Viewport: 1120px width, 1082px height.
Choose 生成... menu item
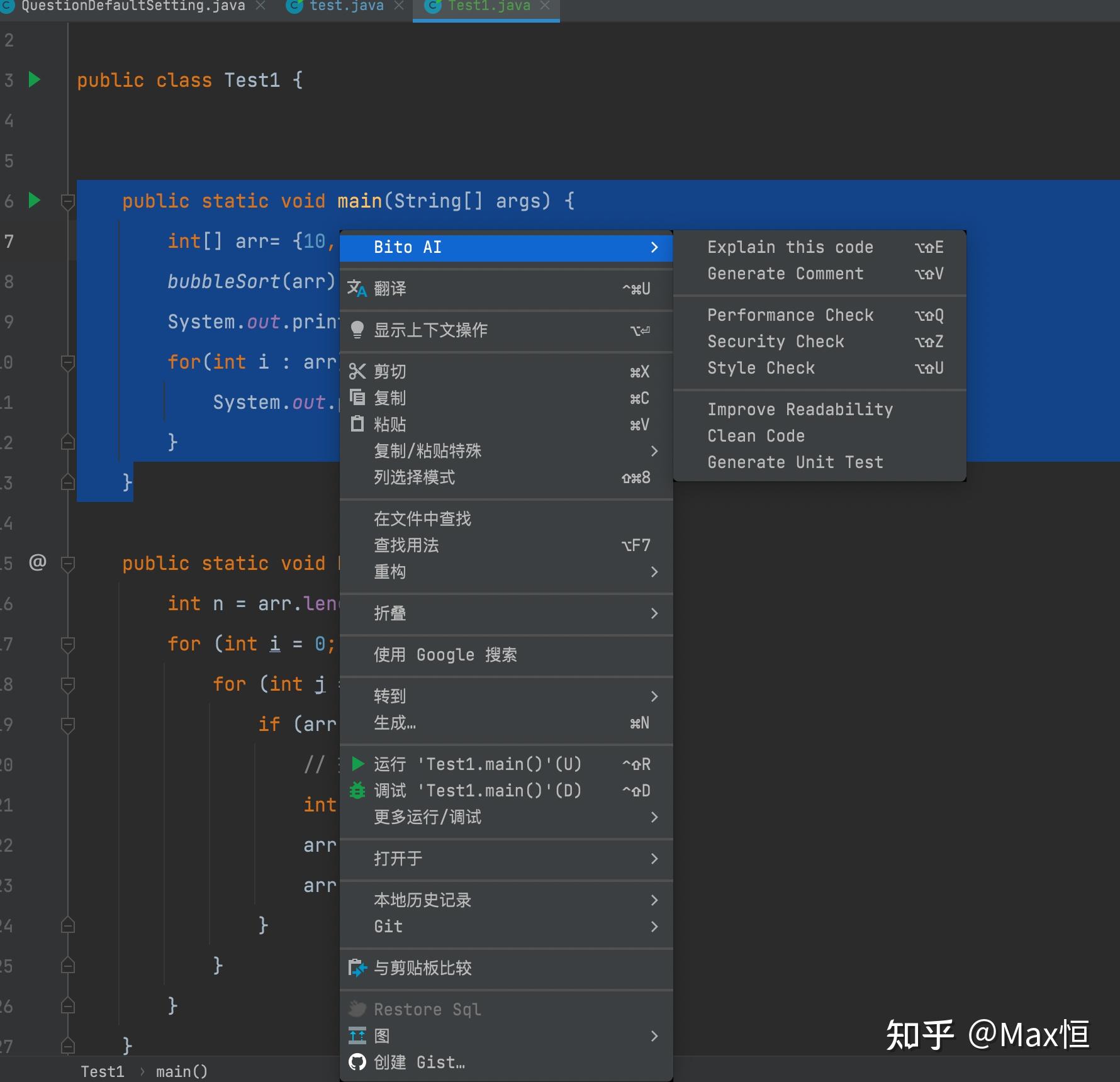pos(507,722)
